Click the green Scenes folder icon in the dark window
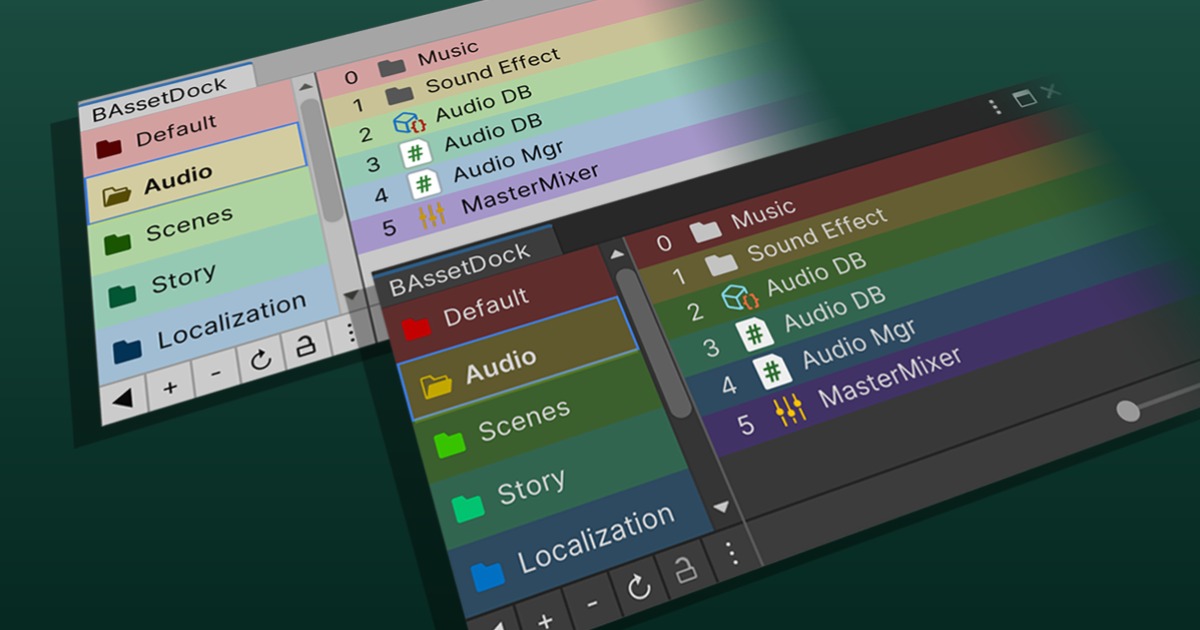Screen dimensions: 1200x630 pyautogui.click(x=449, y=444)
